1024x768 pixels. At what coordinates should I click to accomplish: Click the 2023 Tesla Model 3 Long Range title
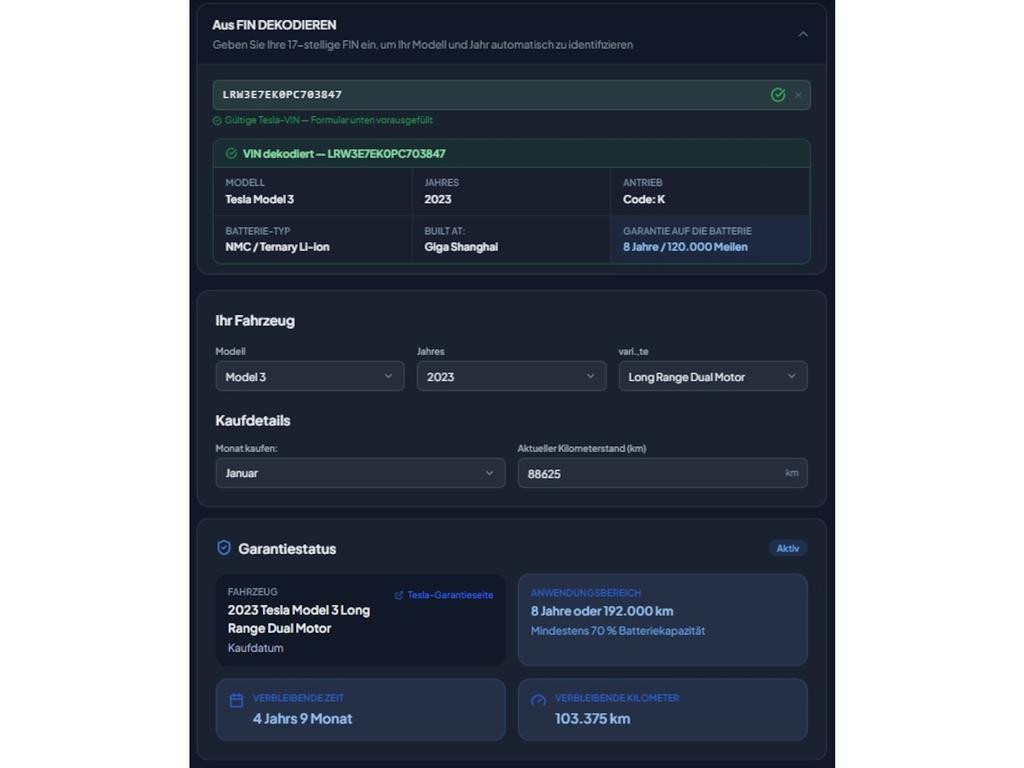(298, 619)
